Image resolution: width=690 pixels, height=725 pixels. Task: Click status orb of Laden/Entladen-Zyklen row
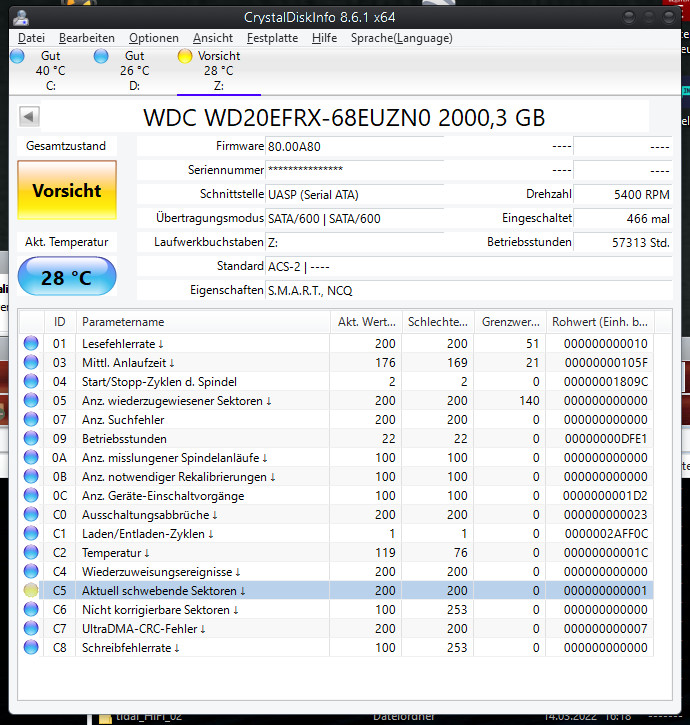[31, 533]
